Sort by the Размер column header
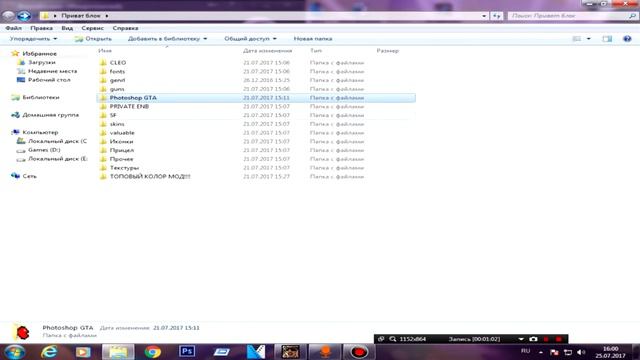Image resolution: width=640 pixels, height=360 pixels. click(x=387, y=51)
